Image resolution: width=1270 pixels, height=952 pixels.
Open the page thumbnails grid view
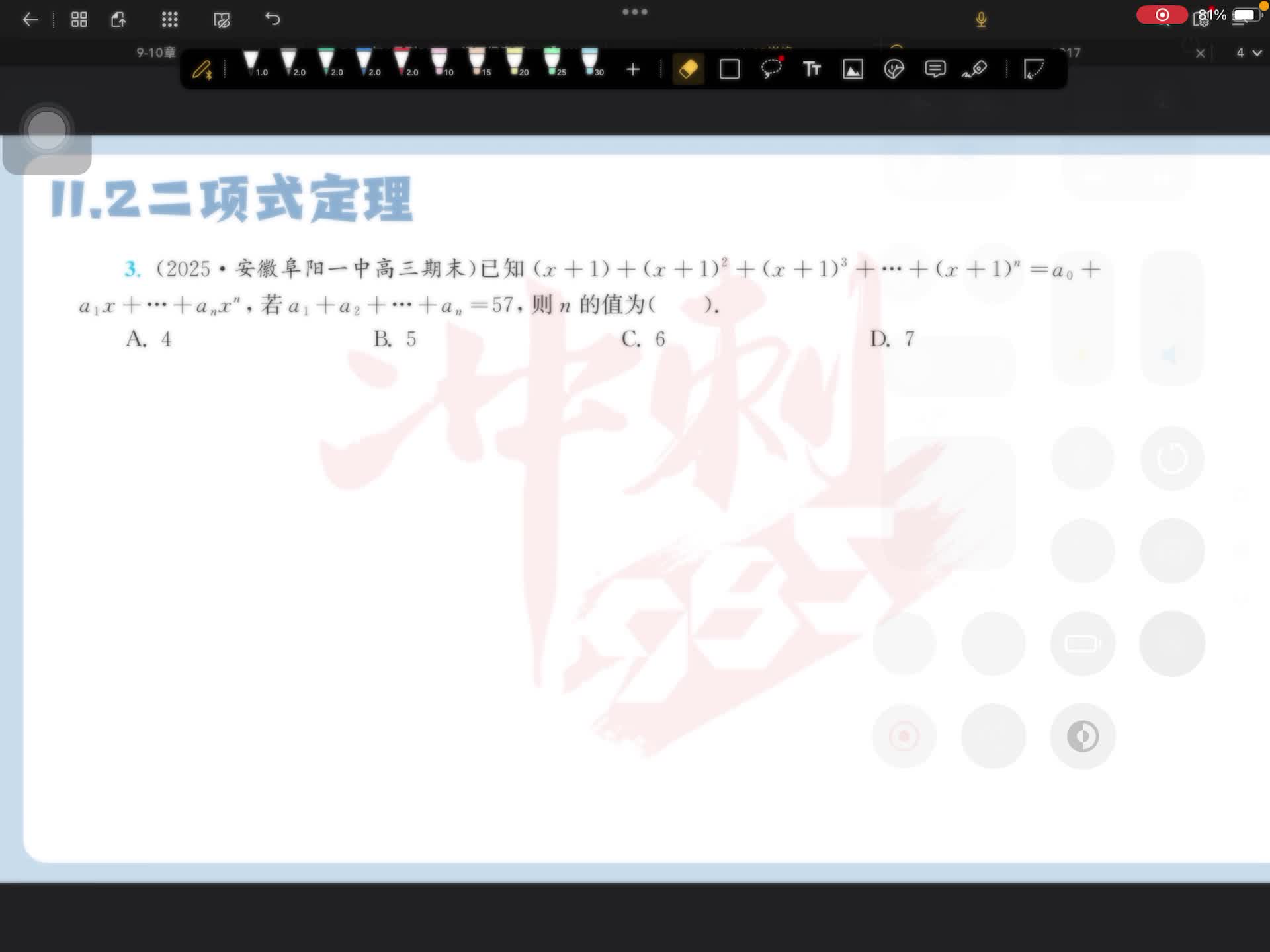point(79,20)
